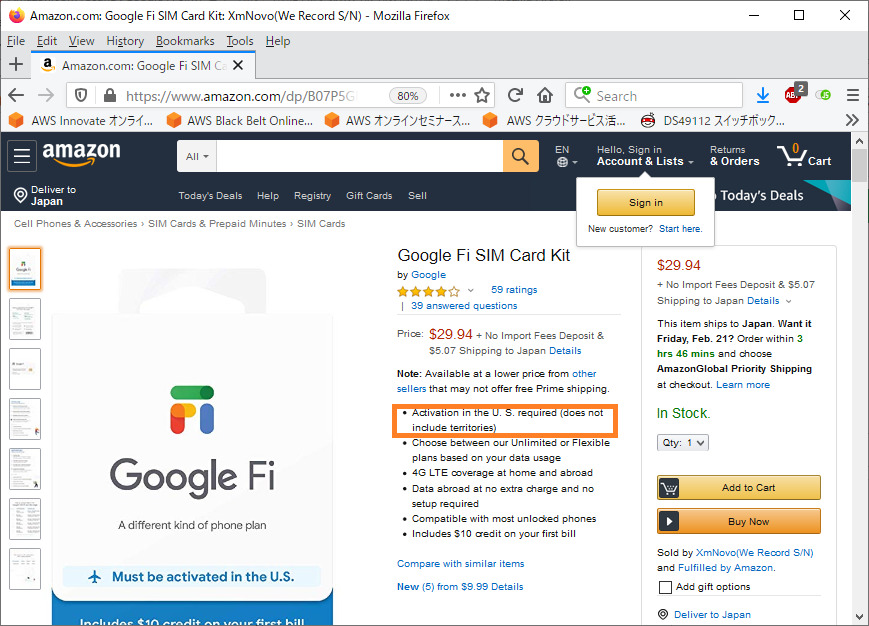Select the first product thumbnail

25,269
